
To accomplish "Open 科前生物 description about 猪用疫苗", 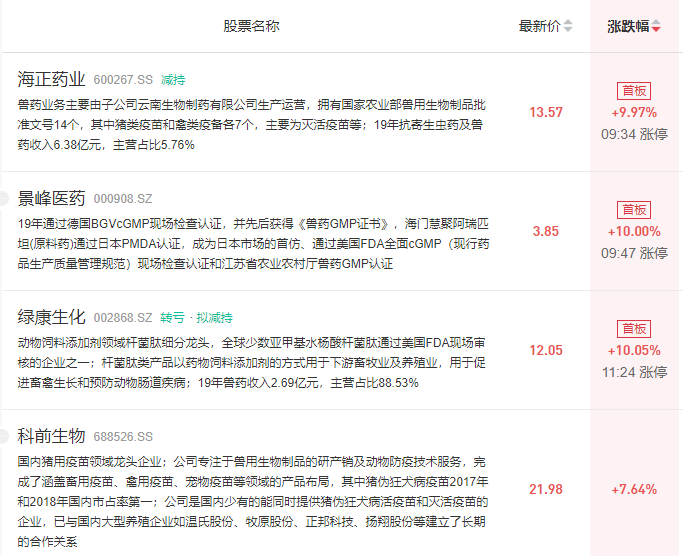I will tap(253, 502).
